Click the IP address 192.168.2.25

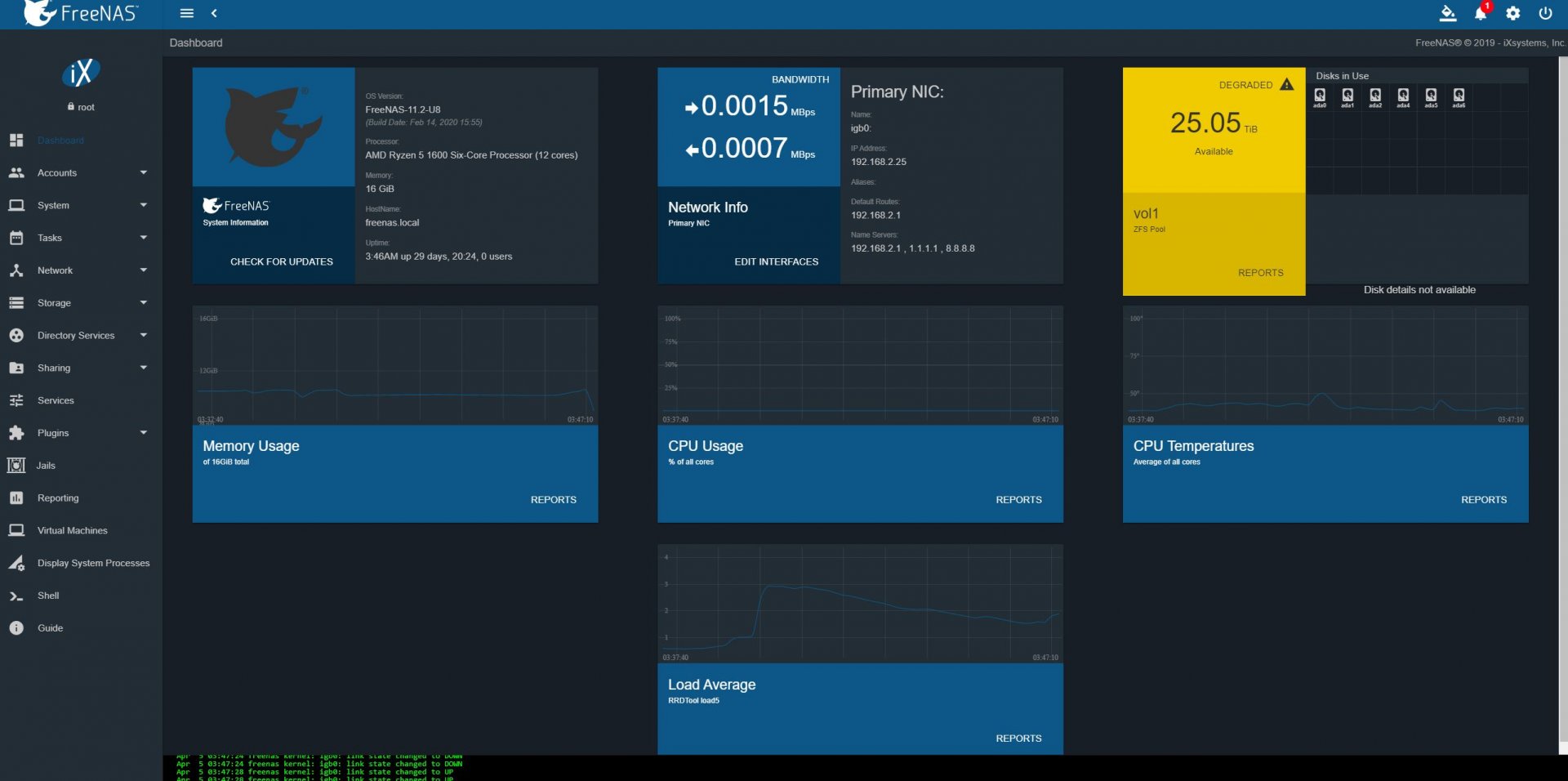point(879,162)
